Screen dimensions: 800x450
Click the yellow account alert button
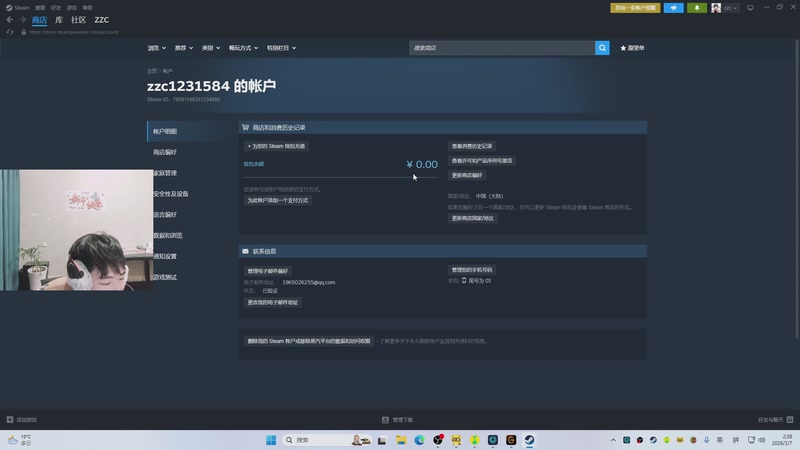coord(635,8)
